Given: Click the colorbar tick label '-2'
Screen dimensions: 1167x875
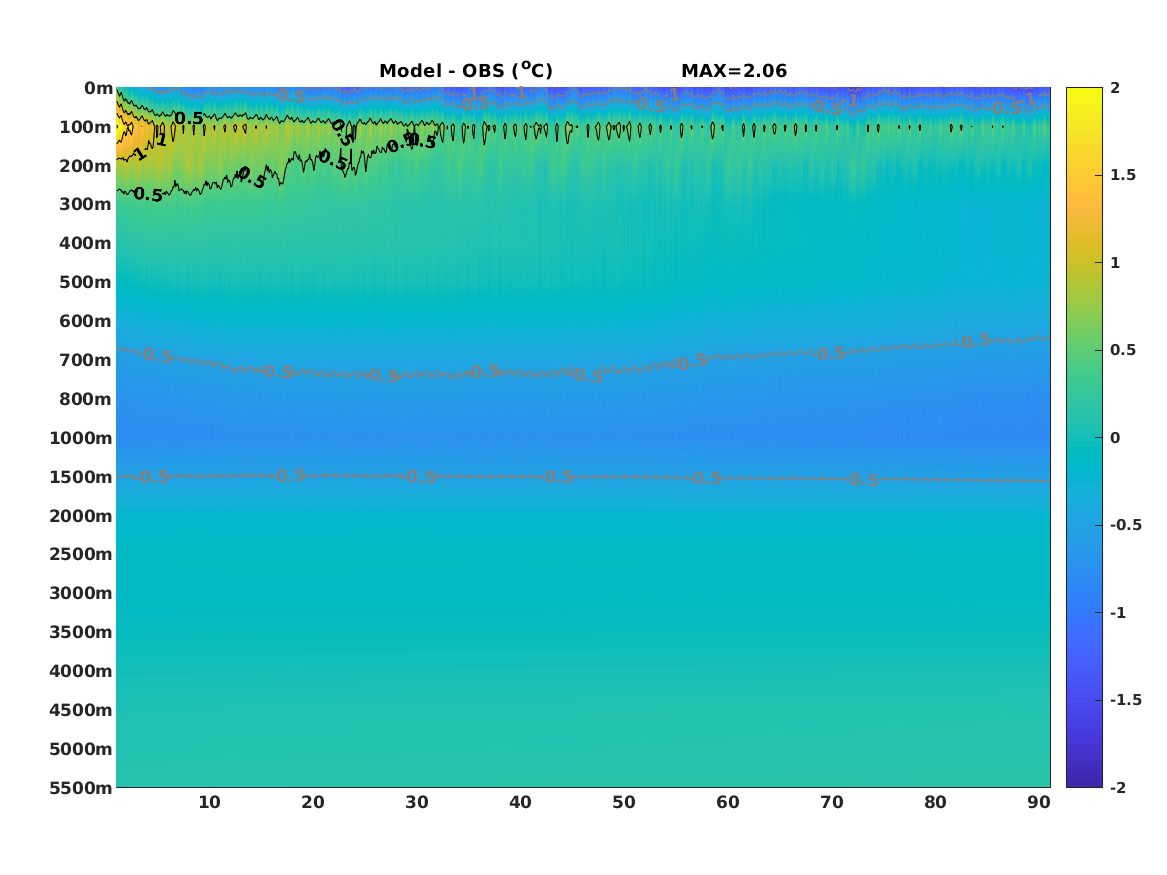Looking at the screenshot, I should coord(1117,788).
